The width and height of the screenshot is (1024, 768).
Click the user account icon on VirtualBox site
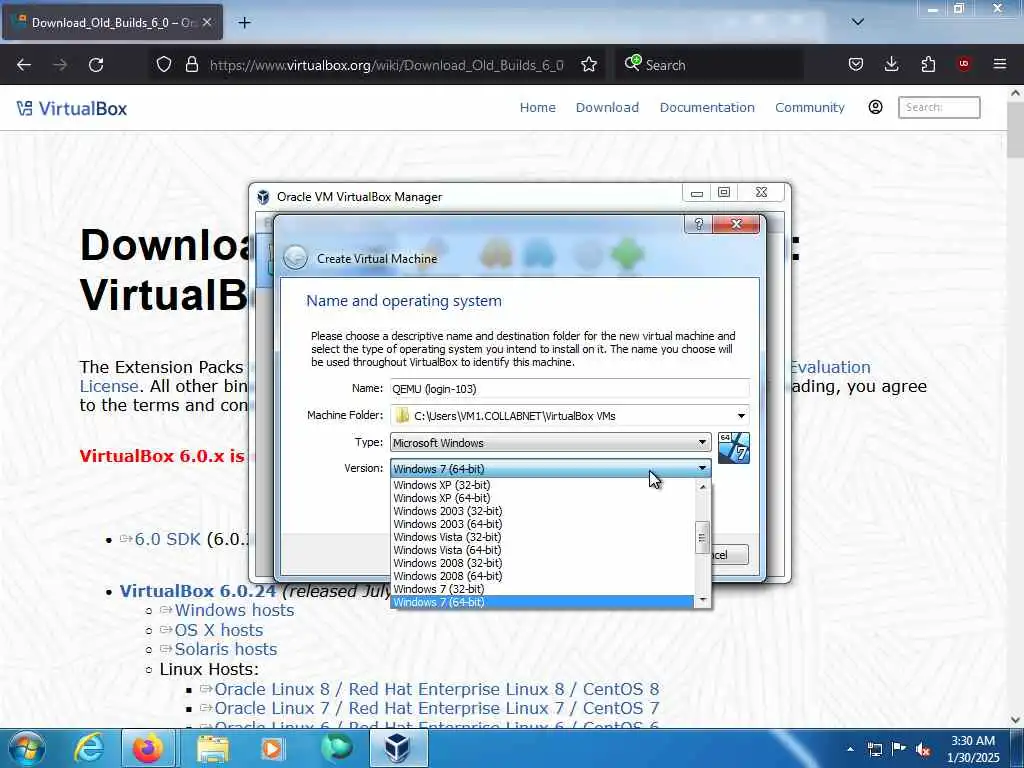click(875, 107)
